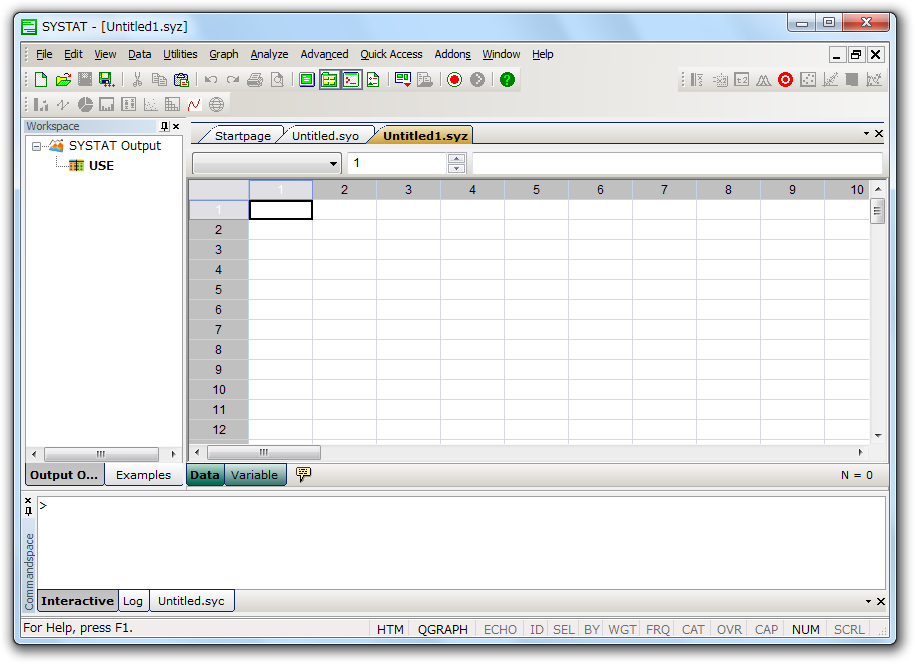Pin the Workspace panel with the pushpin

pos(164,126)
